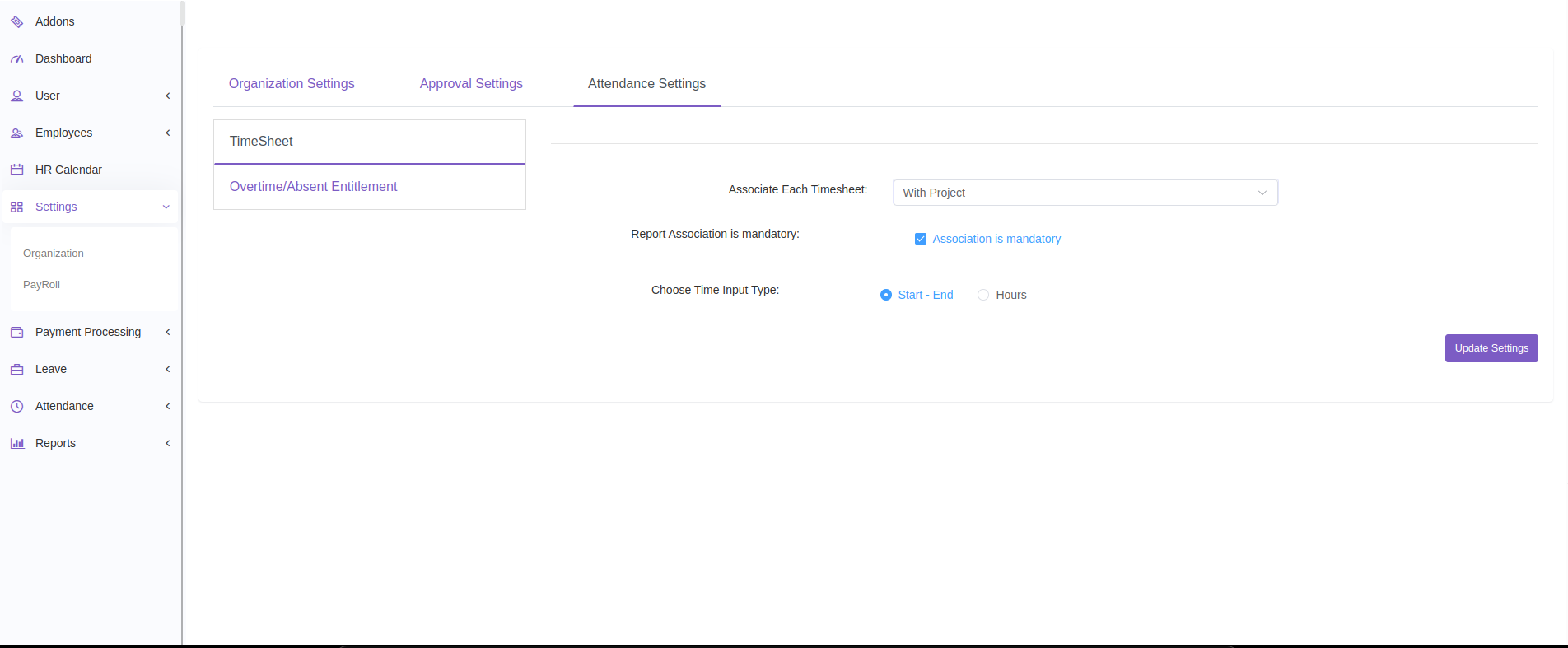1568x648 pixels.
Task: Click the Reports bar chart icon
Action: [x=16, y=443]
